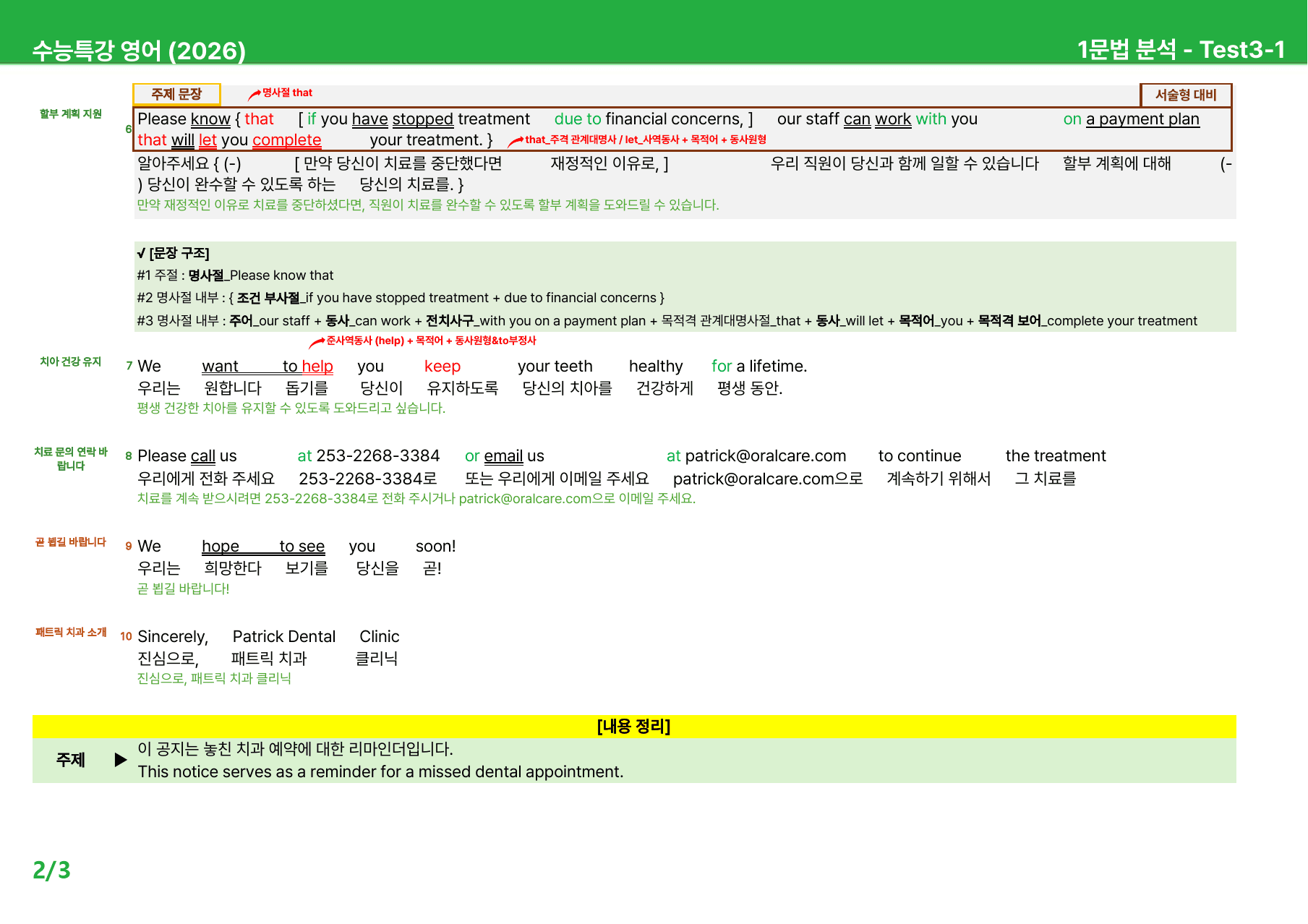Viewport: 1308px width, 924px height.
Task: Click the phrase for a lifetime.
Action: (759, 367)
